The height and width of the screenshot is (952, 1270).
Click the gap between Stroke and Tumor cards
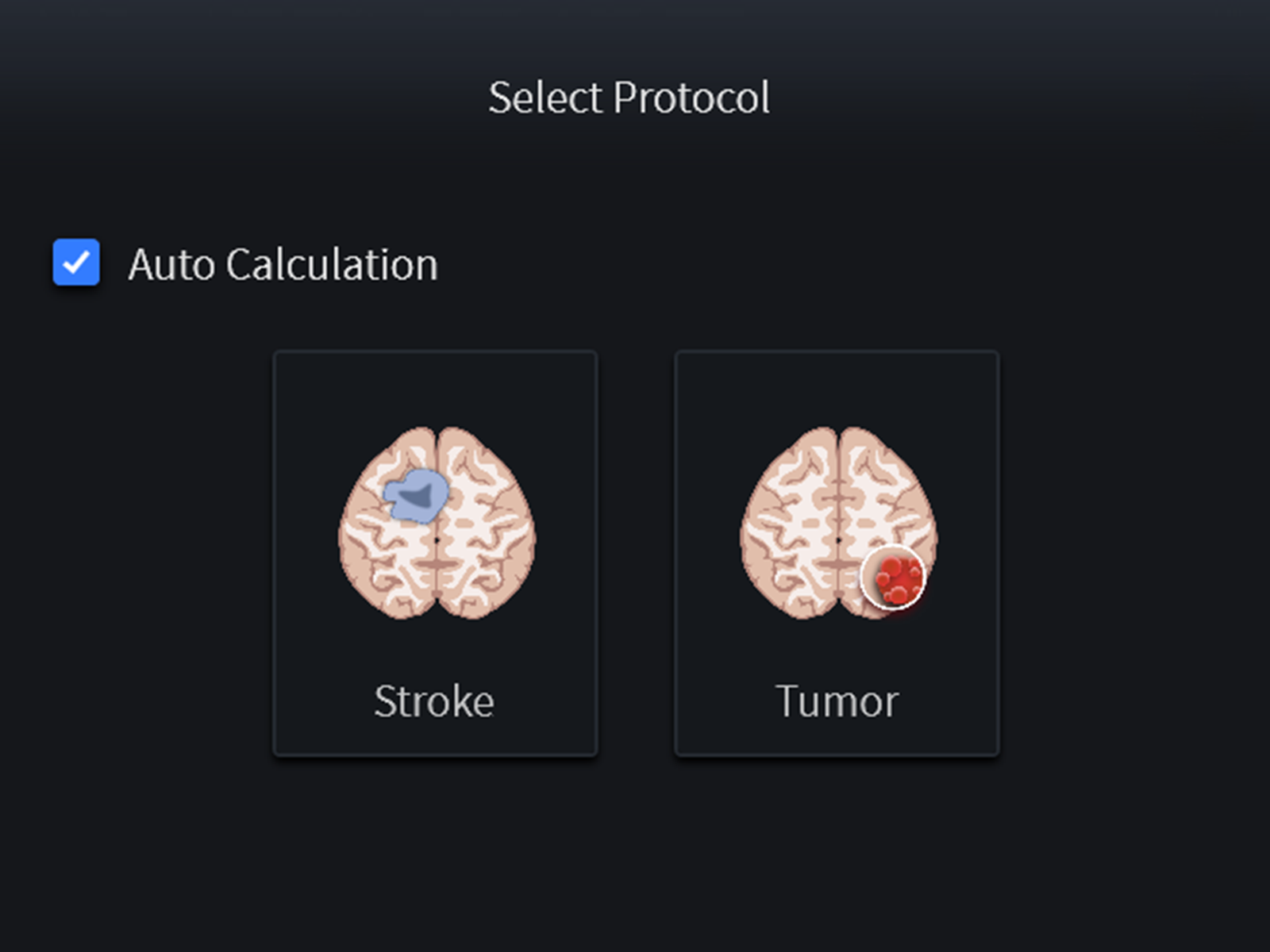(x=636, y=553)
